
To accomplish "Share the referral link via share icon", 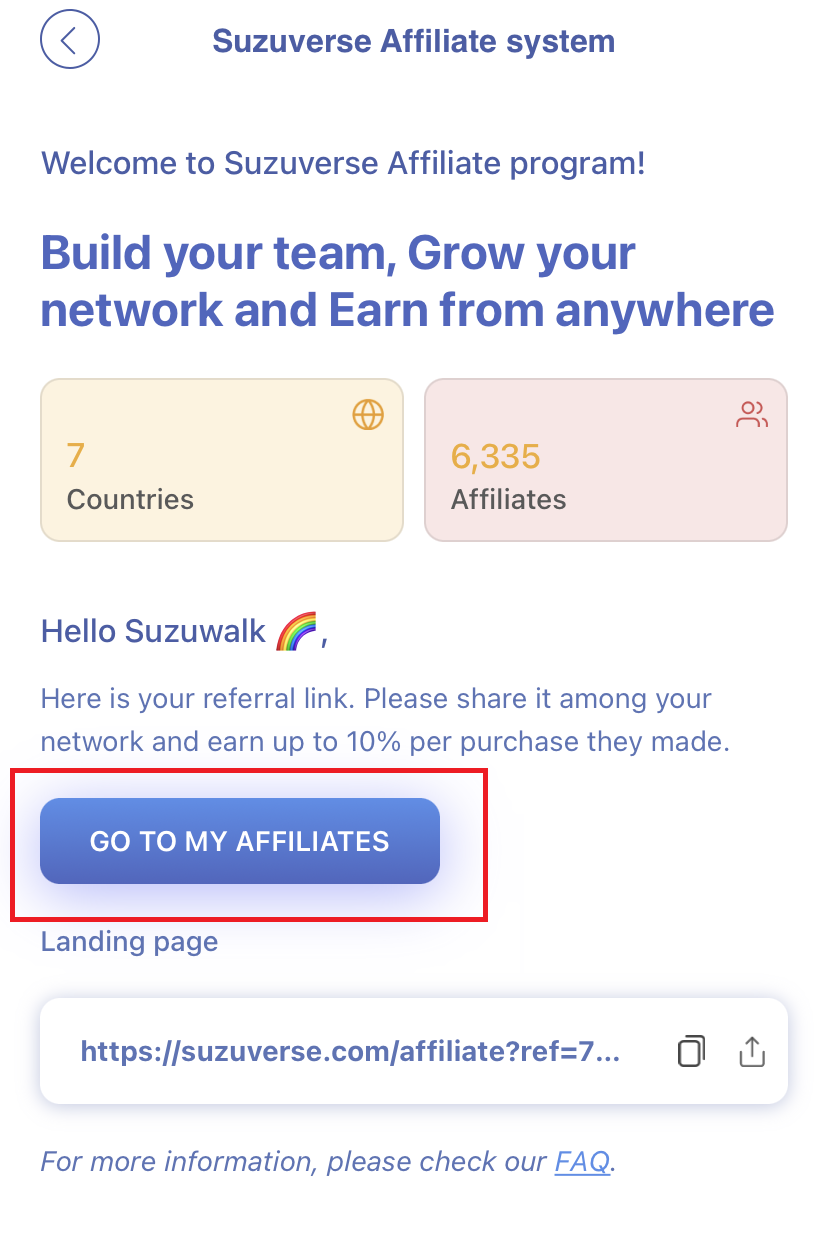I will click(x=752, y=1051).
